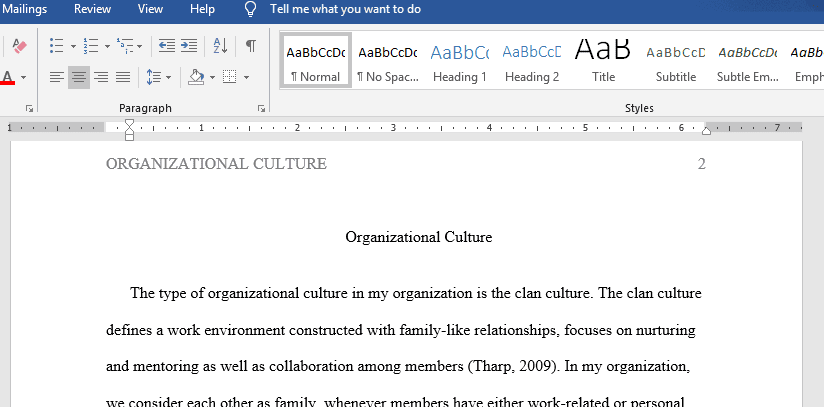
Task: Click the first line indent ruler marker
Action: point(129,123)
